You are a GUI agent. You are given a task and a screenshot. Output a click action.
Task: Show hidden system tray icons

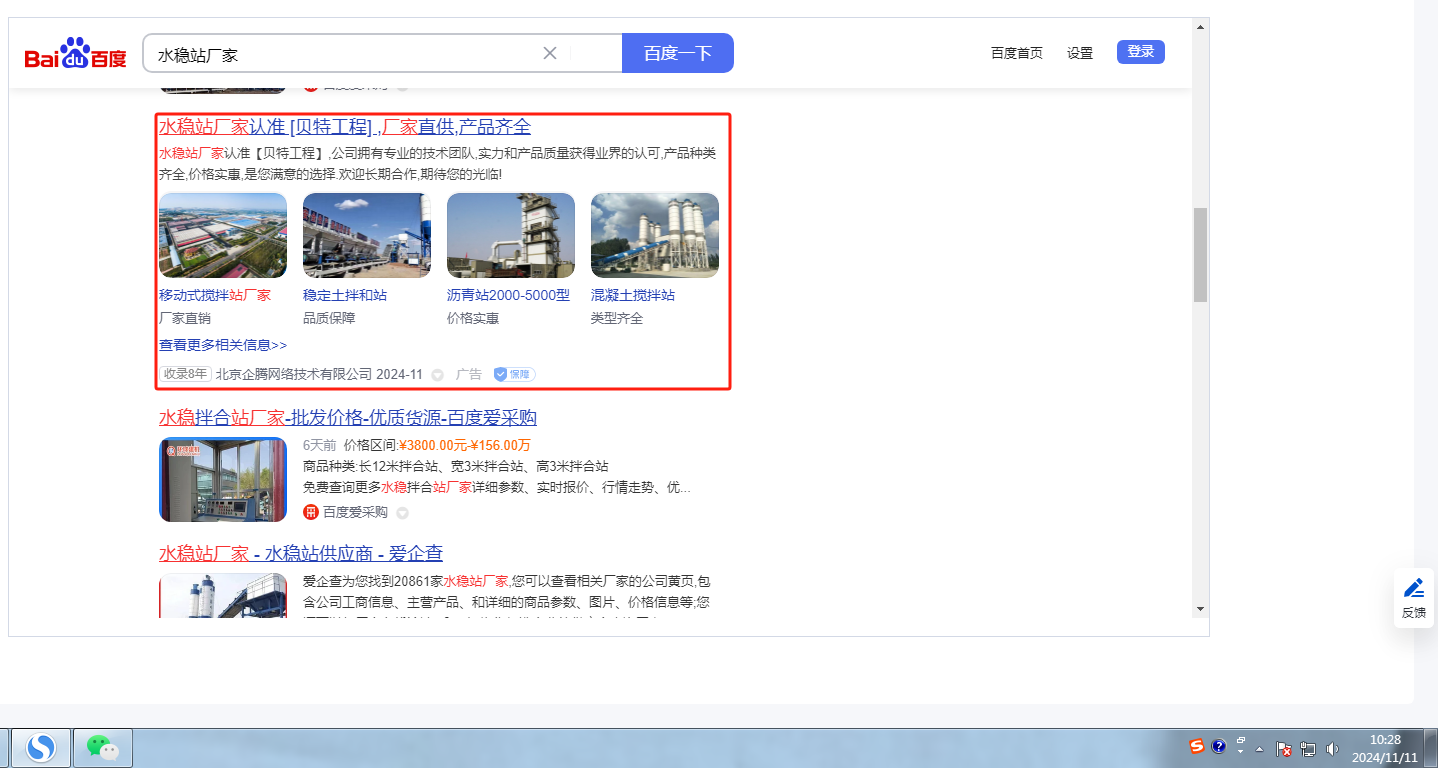coord(1259,749)
